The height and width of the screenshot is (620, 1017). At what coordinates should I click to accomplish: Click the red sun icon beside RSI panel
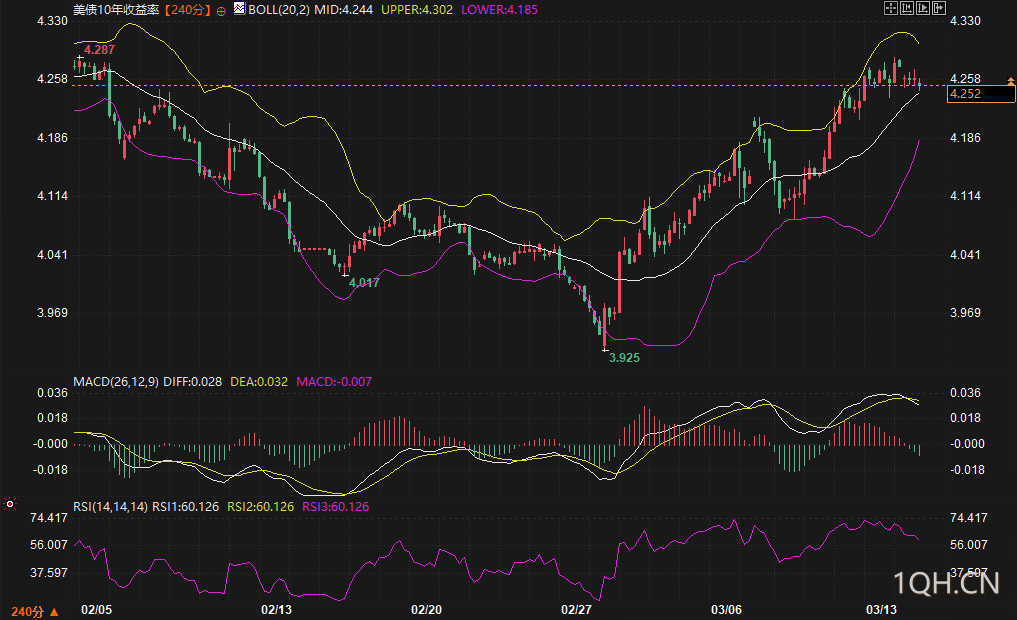pos(10,505)
